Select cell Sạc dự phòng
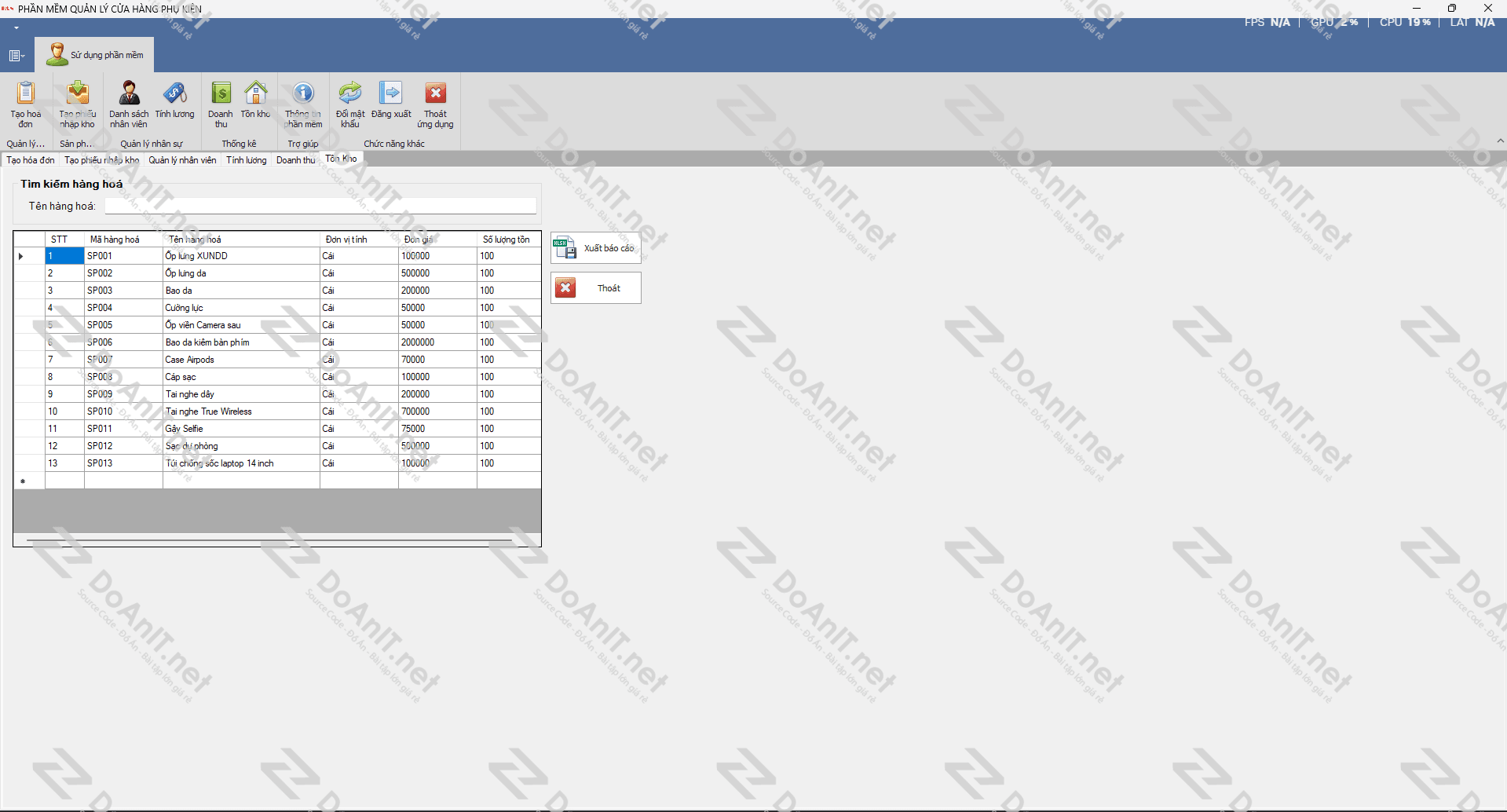The image size is (1507, 812). 241,446
